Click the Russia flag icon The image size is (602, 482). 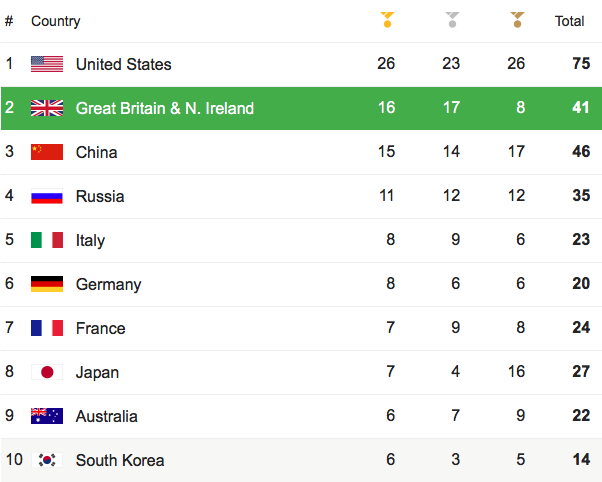click(x=47, y=196)
